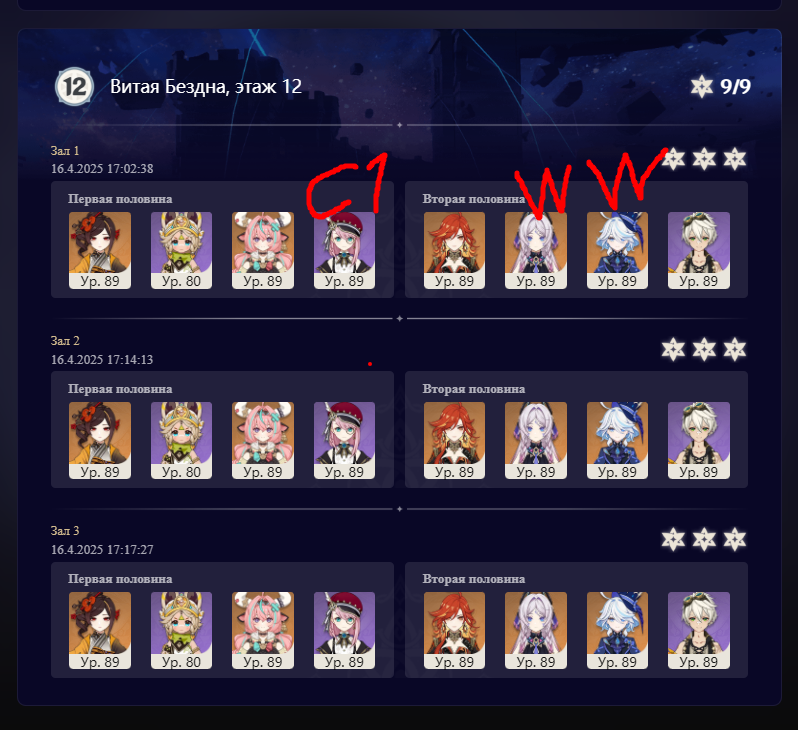This screenshot has height=730, width=798.
Task: Click the middle star of Зал 1
Action: 704,159
